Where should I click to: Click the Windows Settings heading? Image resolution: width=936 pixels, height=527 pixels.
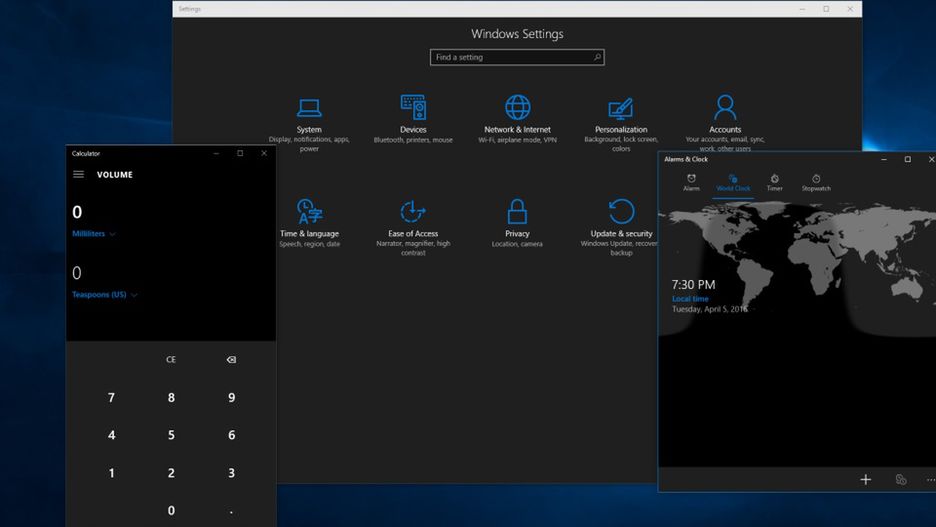517,34
